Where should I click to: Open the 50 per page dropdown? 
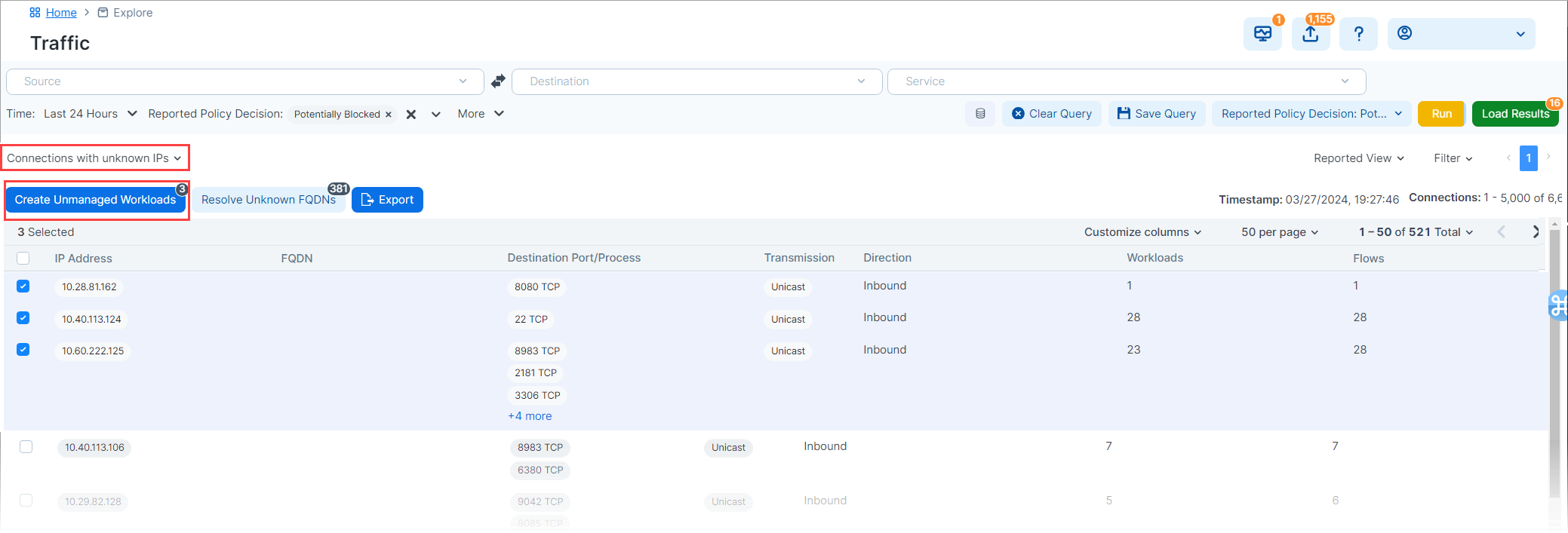point(1279,232)
